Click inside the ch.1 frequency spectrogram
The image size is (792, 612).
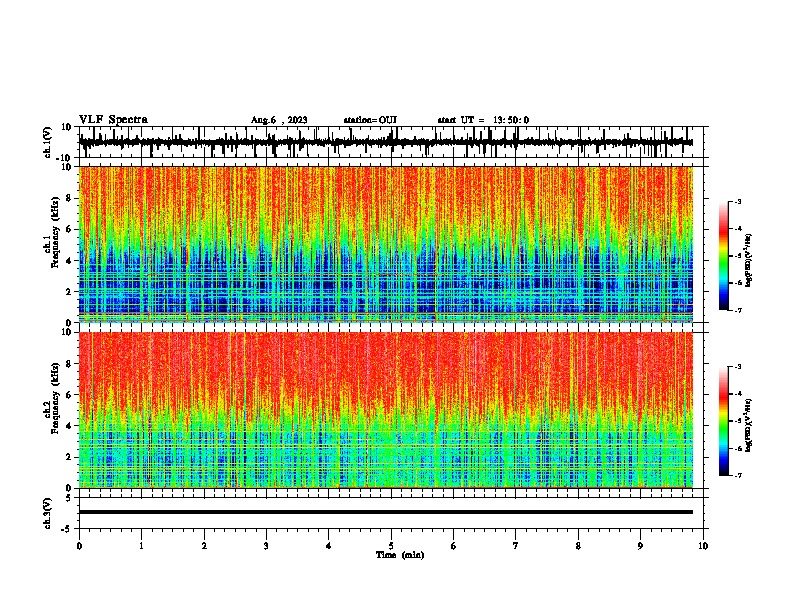click(x=386, y=244)
